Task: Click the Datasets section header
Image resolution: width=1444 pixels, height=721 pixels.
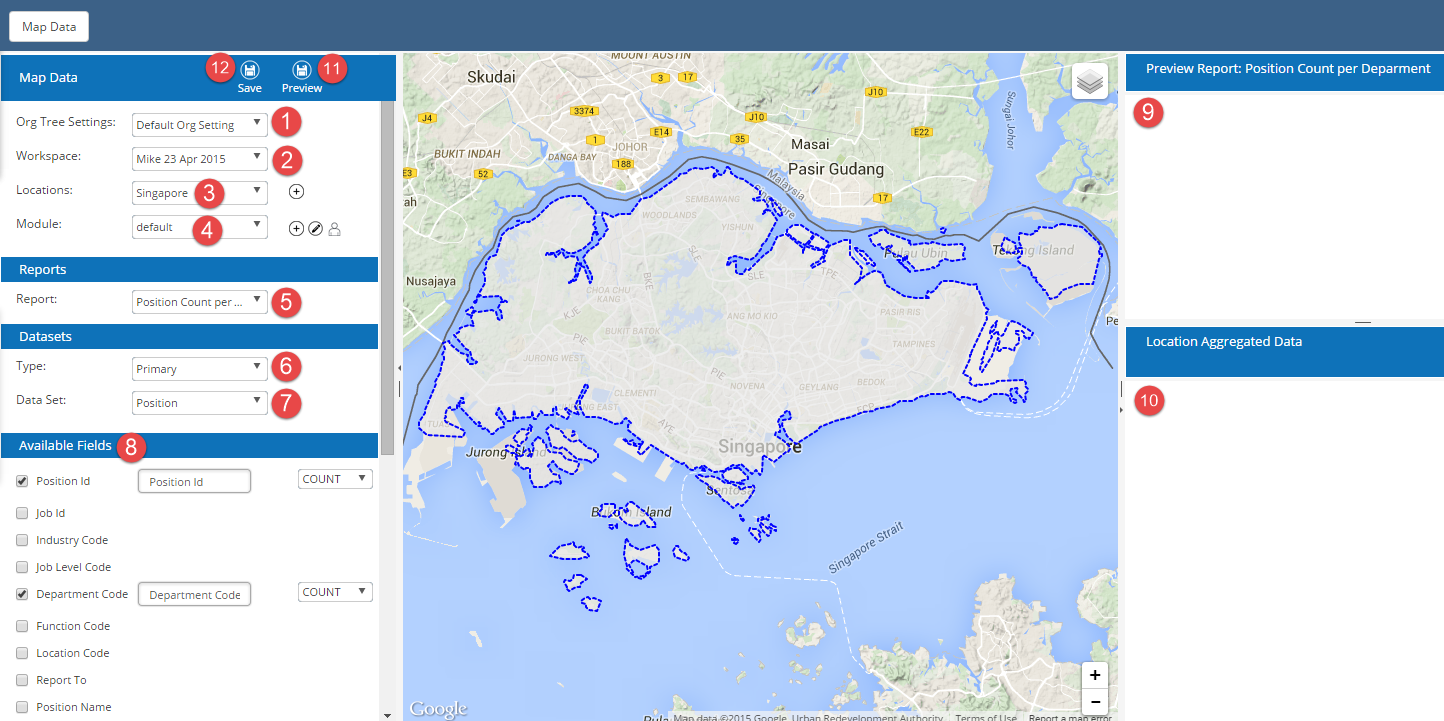Action: [x=190, y=336]
